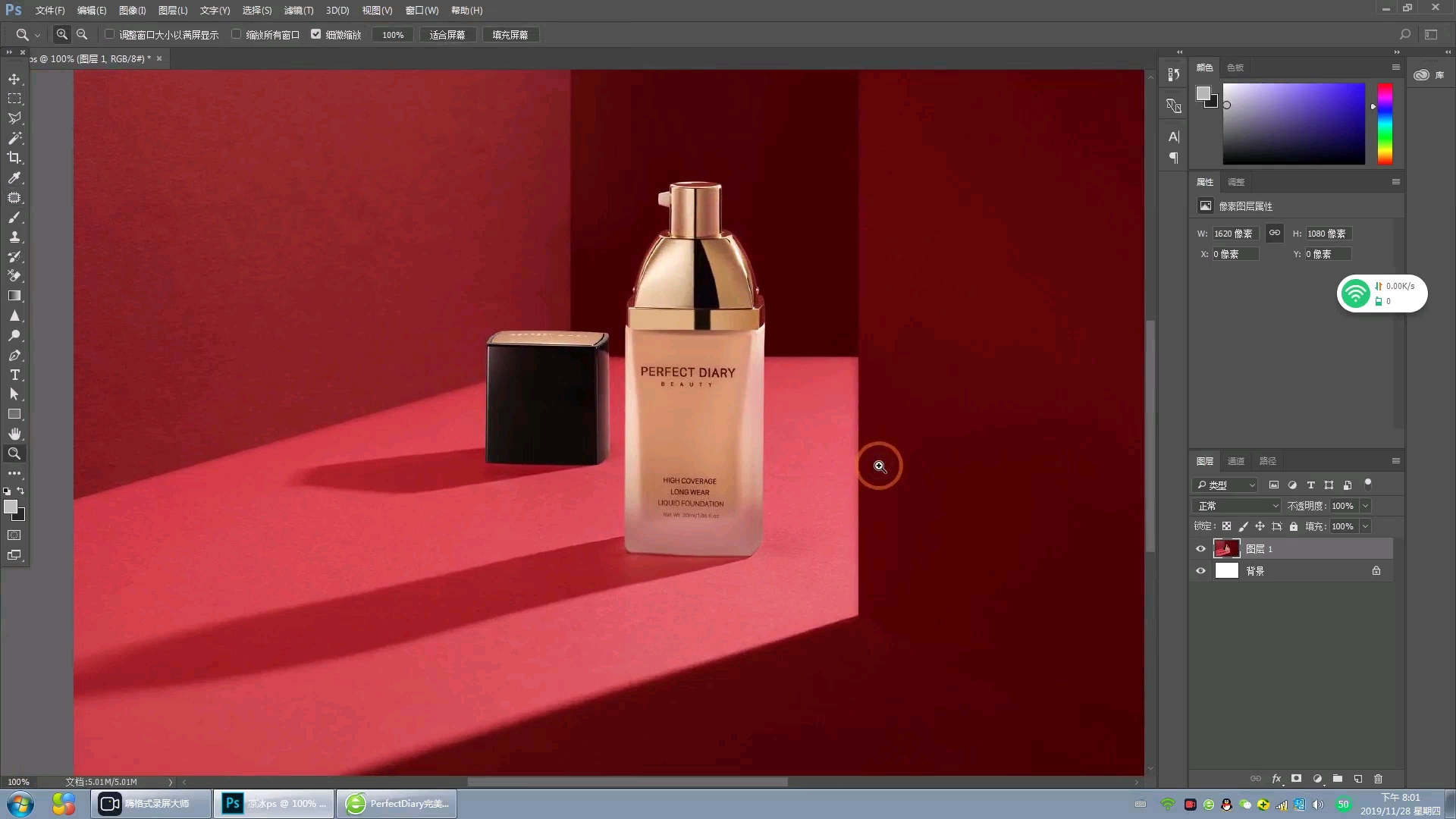The height and width of the screenshot is (819, 1456).
Task: Hide 图层 1 layer visibility
Action: (x=1200, y=549)
